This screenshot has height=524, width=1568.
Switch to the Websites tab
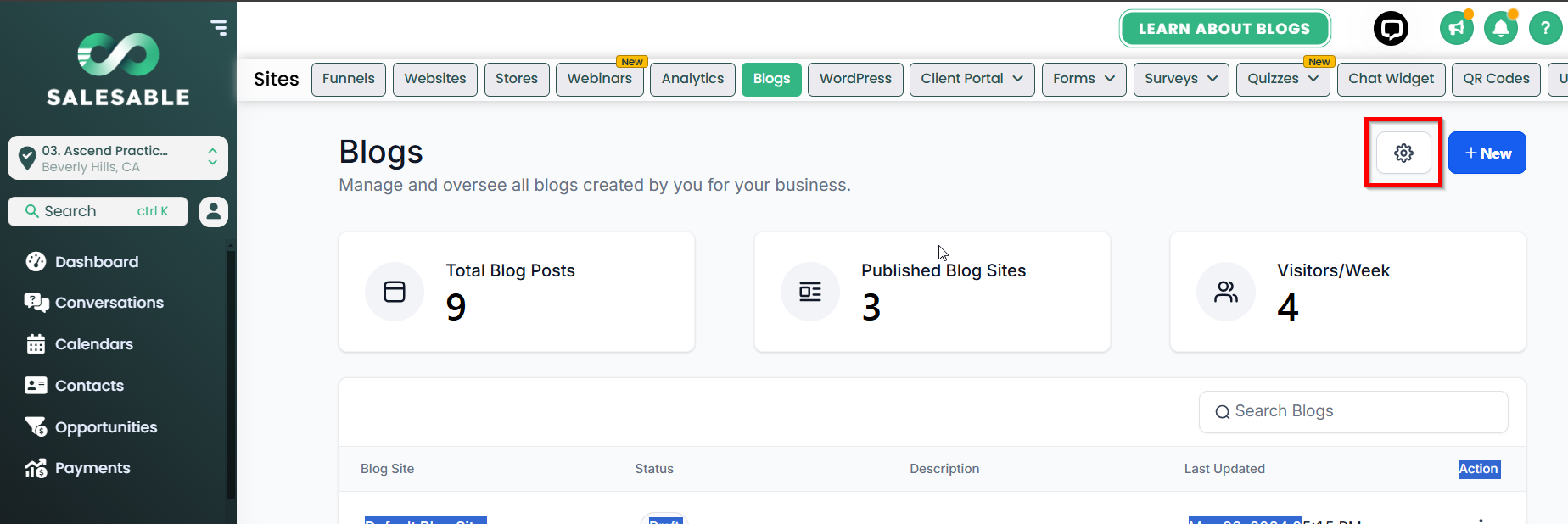pos(435,79)
